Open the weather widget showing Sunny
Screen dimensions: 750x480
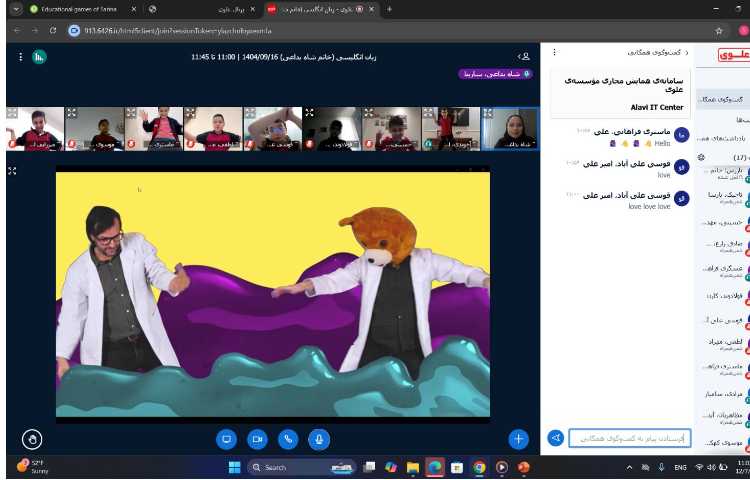tap(33, 467)
